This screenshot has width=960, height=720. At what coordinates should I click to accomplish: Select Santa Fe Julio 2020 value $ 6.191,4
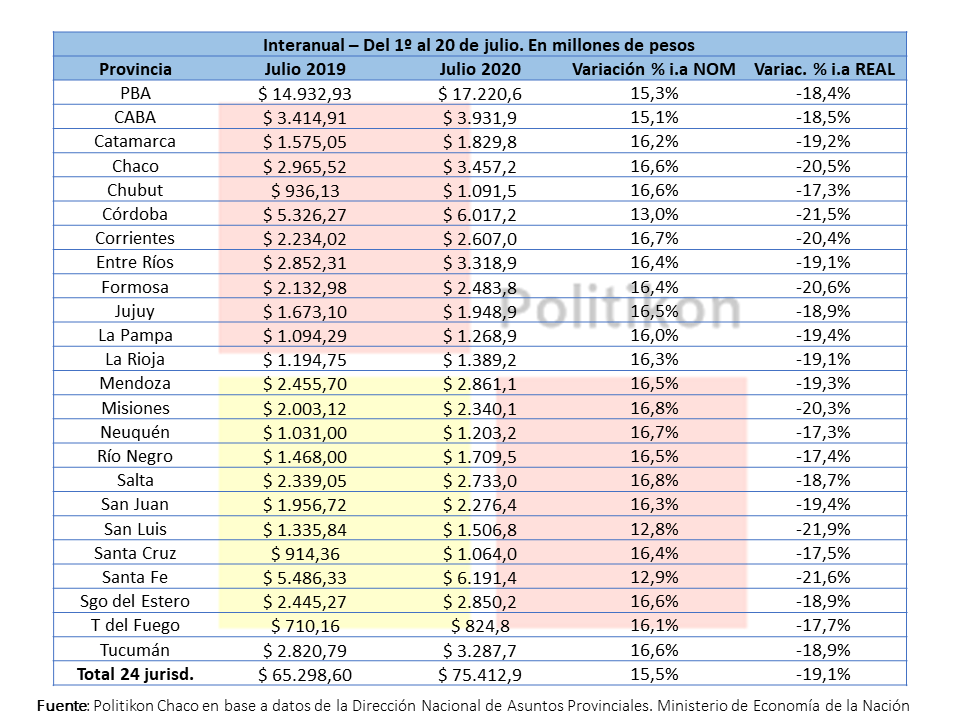tap(480, 577)
